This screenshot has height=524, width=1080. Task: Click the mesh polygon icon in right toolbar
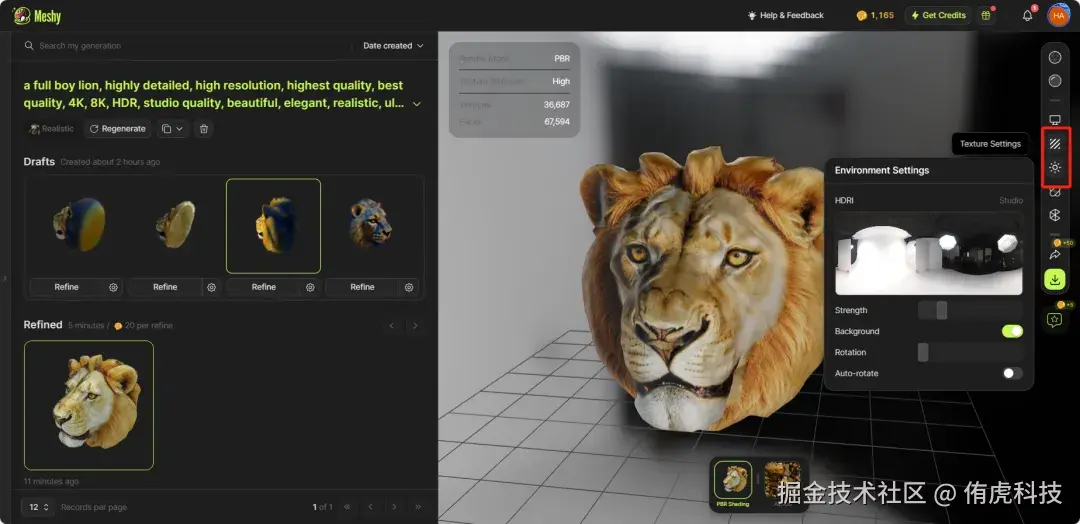click(x=1055, y=216)
